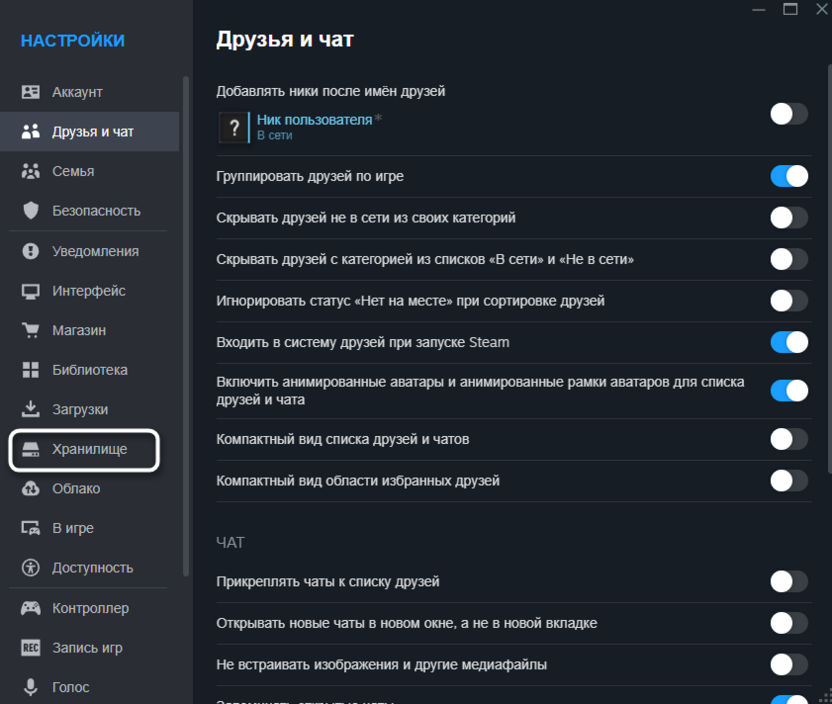Minimize the settings window
832x704 pixels.
click(759, 10)
